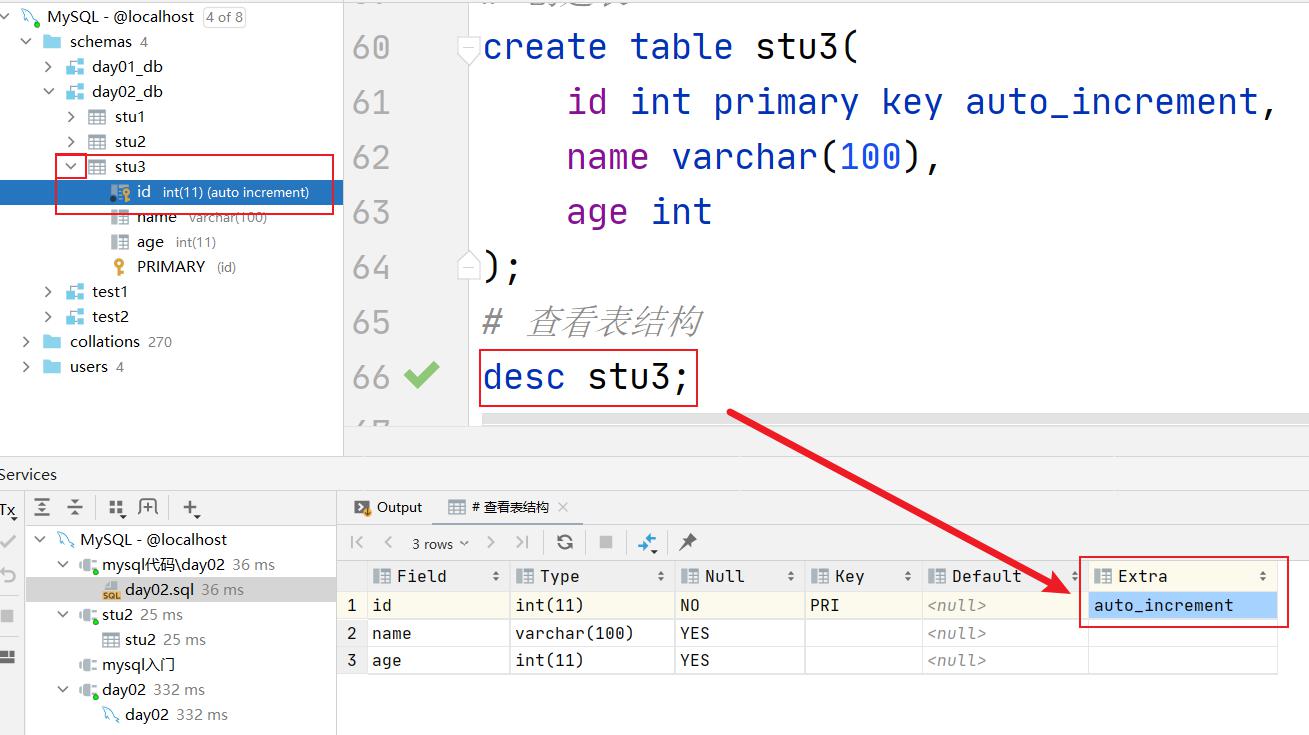Switch to the Output tab
The height and width of the screenshot is (735, 1309).
click(x=388, y=507)
